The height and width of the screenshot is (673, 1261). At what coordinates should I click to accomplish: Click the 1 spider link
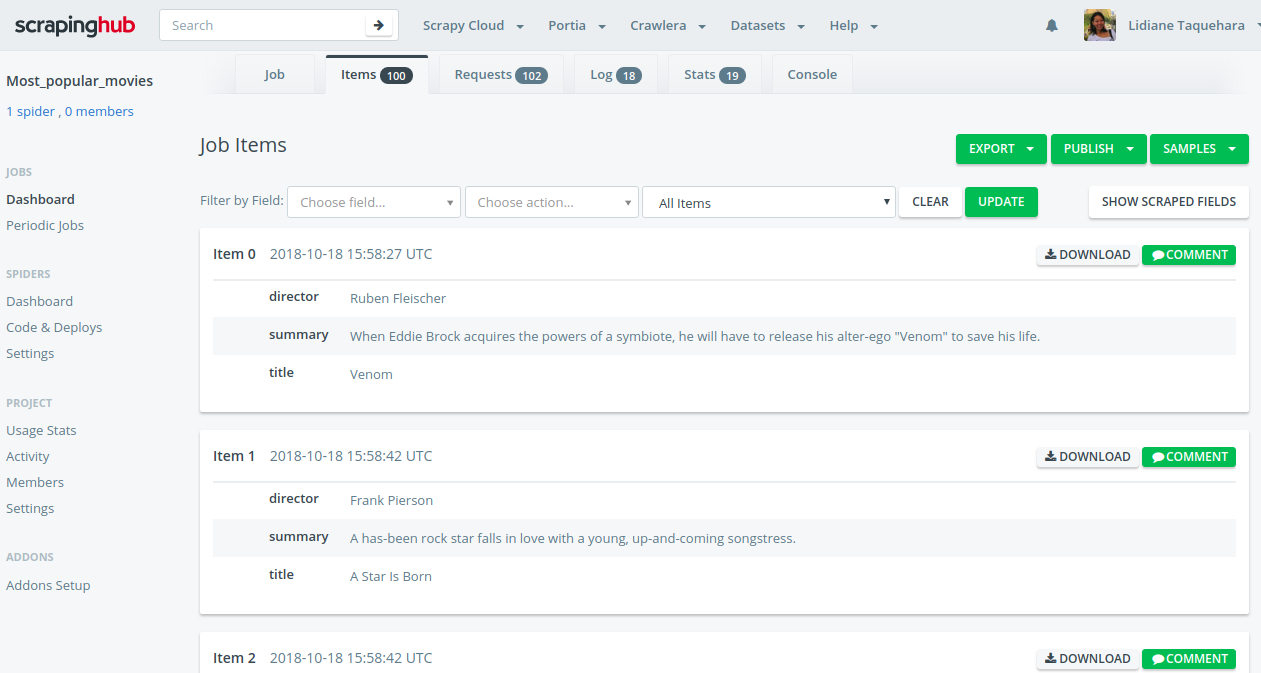point(31,112)
